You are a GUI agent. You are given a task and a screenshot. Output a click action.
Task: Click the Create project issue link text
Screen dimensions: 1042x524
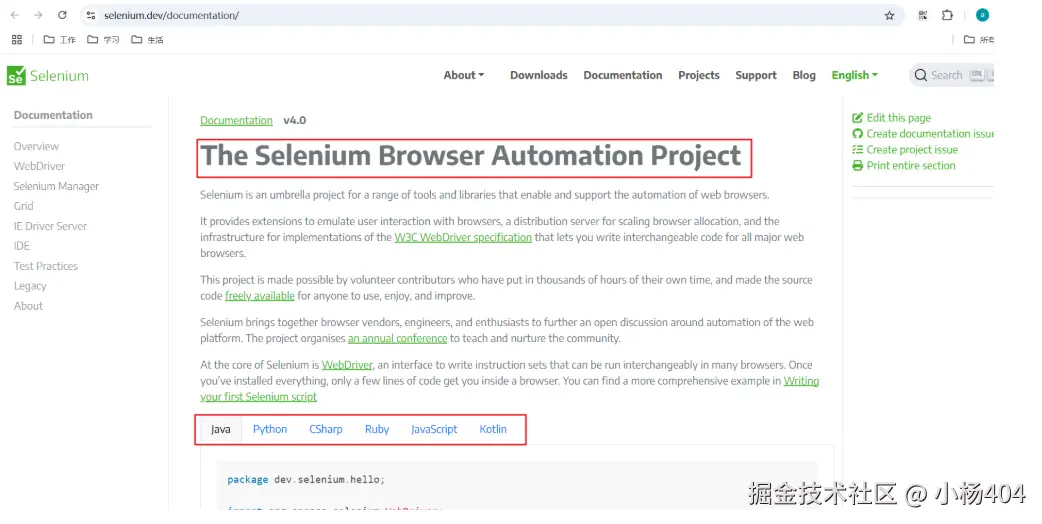tap(912, 149)
